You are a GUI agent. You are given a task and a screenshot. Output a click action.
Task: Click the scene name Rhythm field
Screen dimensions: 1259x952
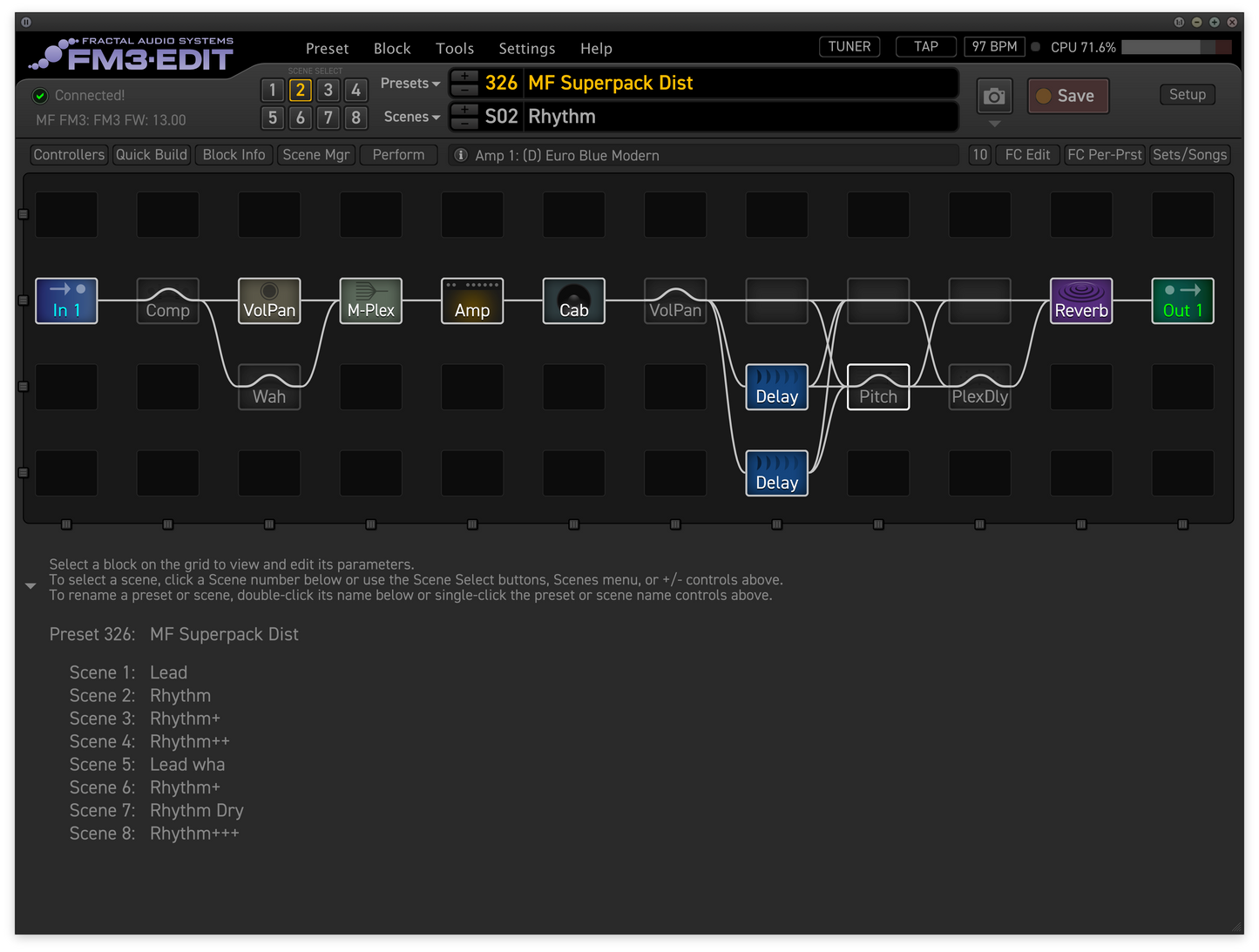coord(741,117)
